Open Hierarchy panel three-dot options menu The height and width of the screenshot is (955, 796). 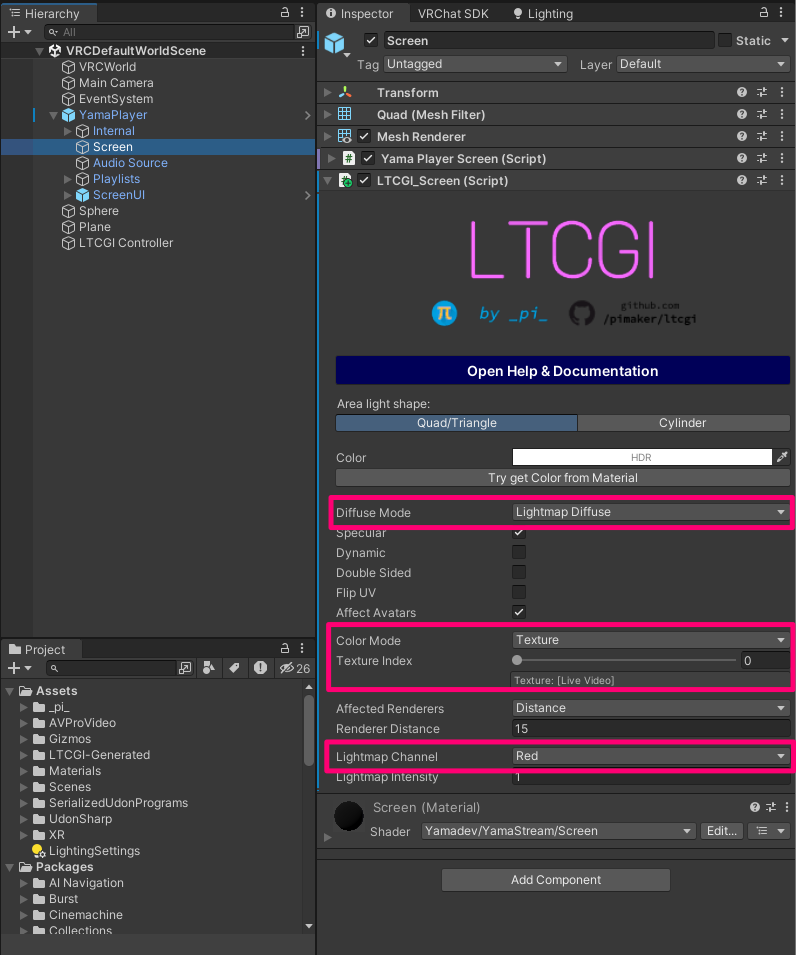302,12
